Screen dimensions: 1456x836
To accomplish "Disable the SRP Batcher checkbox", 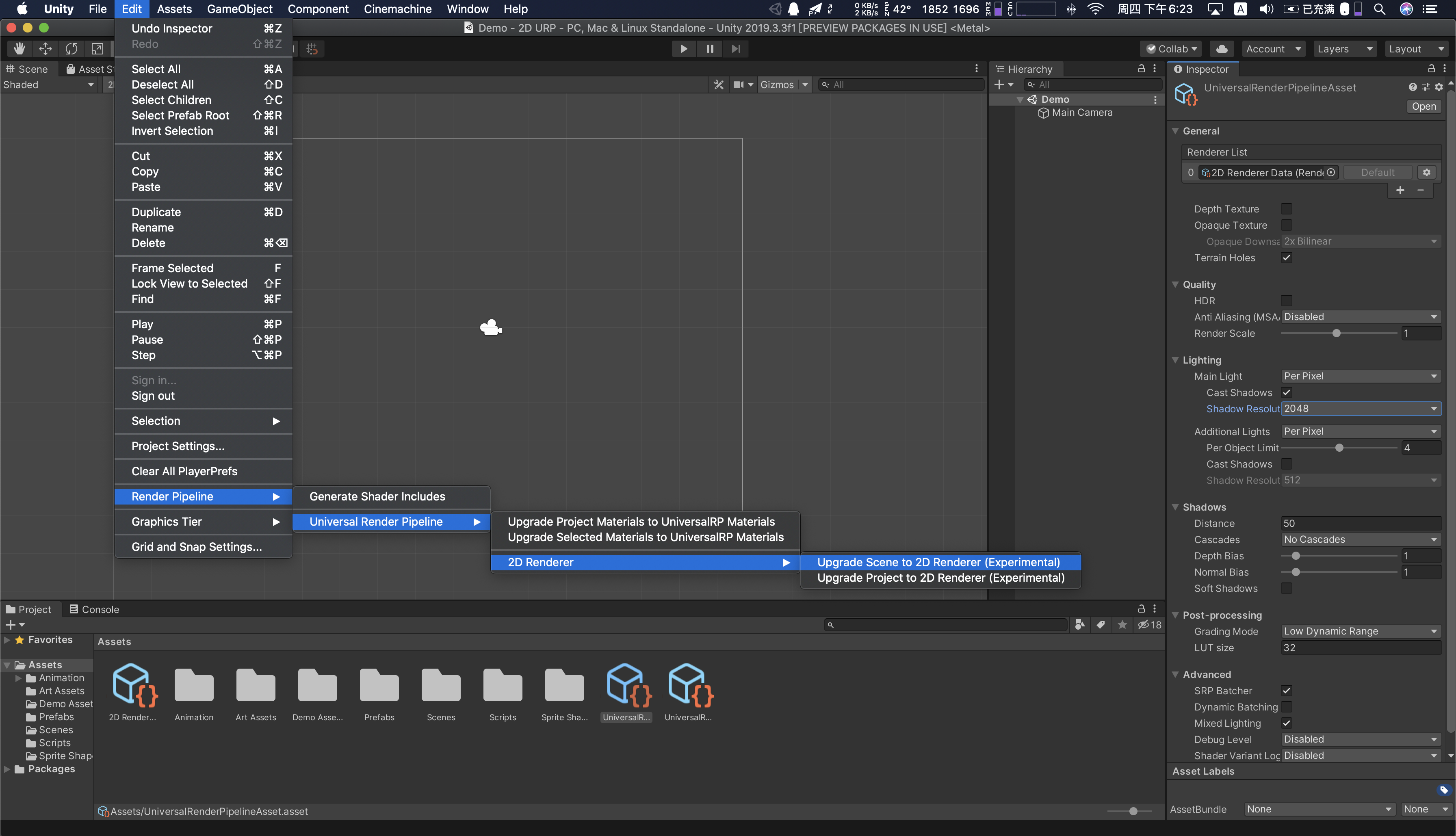I will coord(1287,691).
